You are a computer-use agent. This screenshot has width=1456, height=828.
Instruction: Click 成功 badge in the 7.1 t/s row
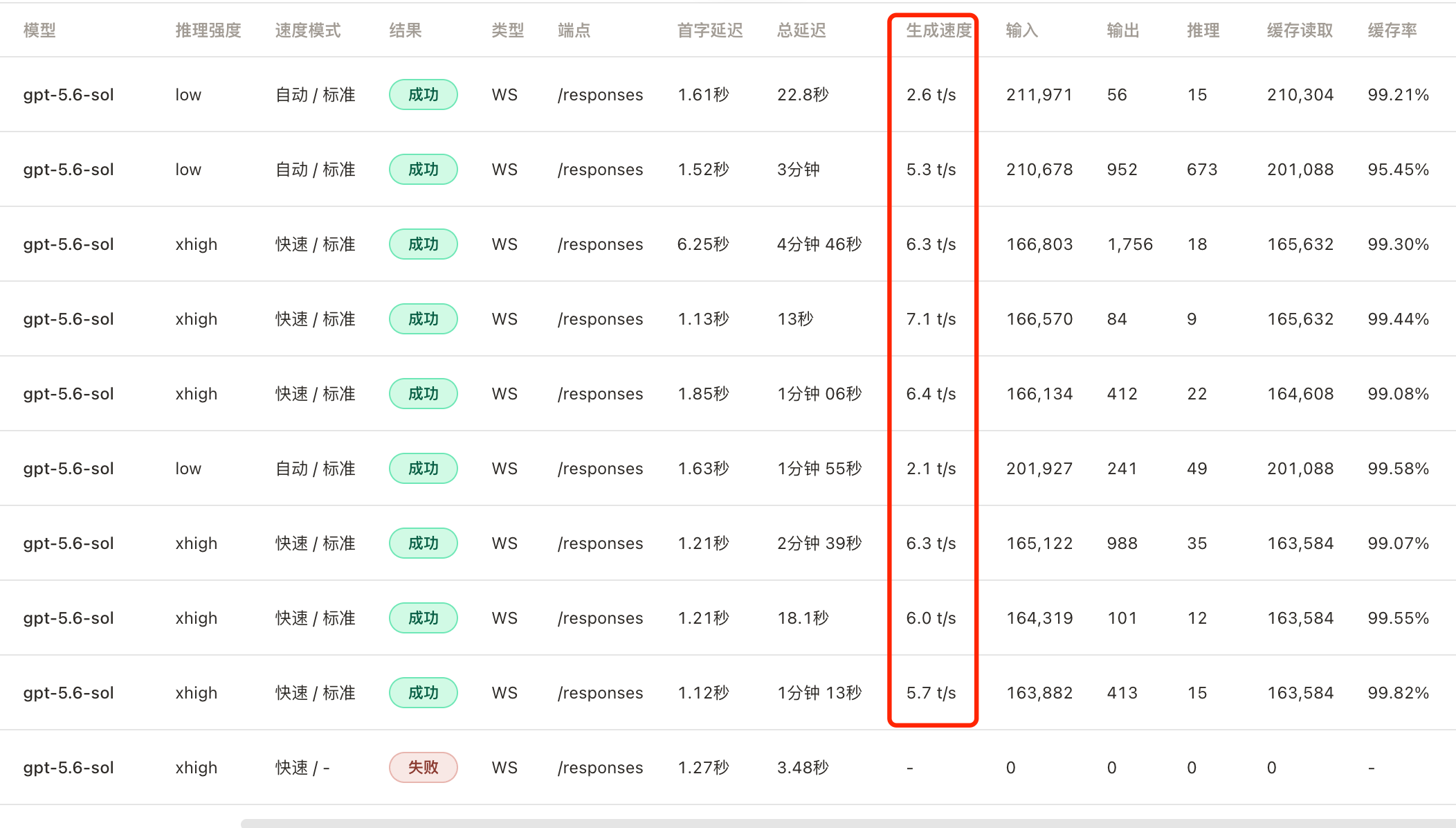[x=424, y=318]
